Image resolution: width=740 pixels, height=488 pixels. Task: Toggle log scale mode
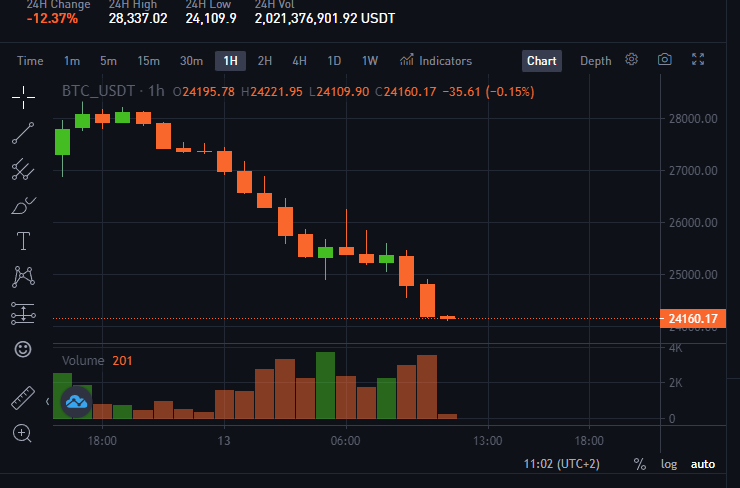(669, 464)
